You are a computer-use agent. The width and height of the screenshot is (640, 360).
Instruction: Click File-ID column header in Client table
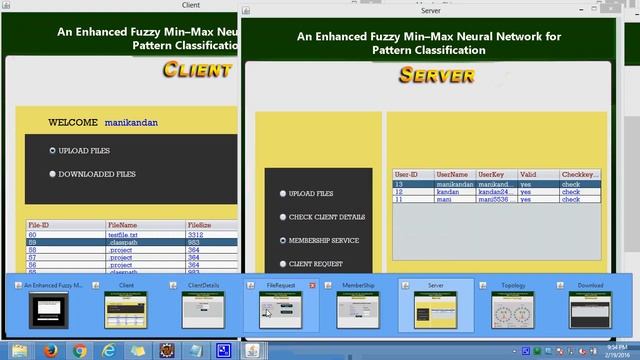point(66,225)
